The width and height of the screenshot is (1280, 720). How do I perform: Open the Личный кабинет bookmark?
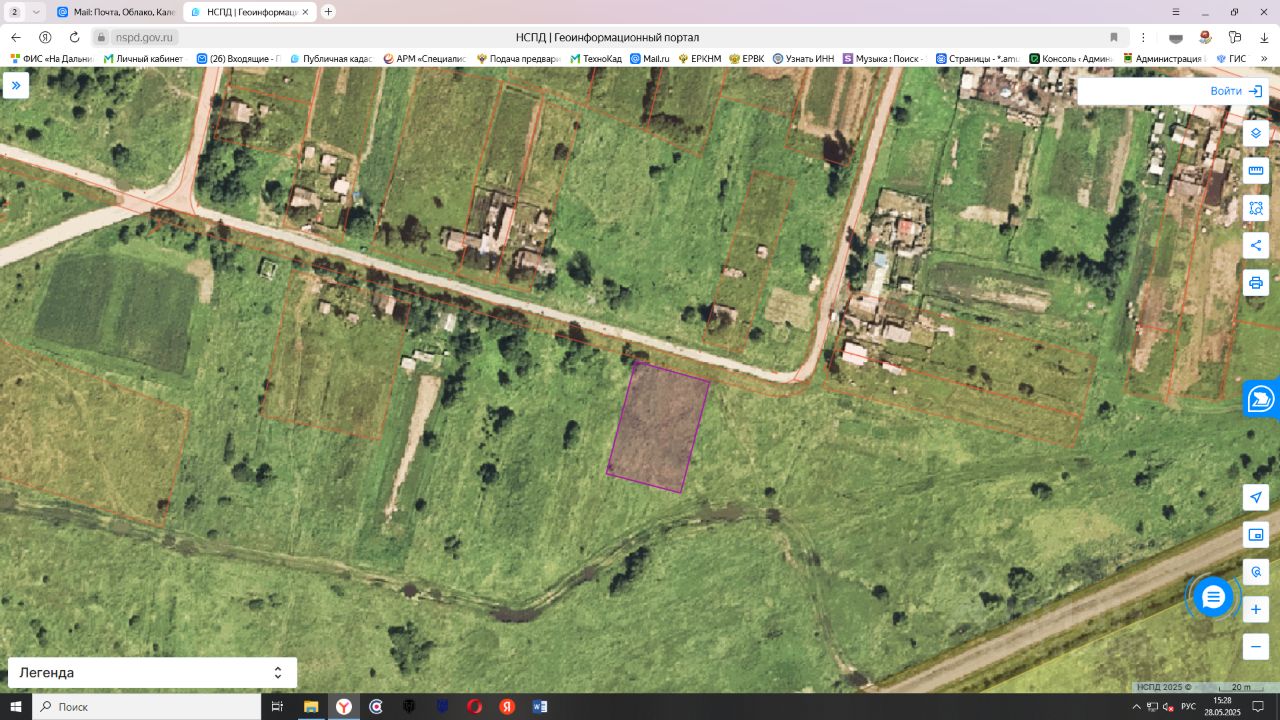(144, 58)
